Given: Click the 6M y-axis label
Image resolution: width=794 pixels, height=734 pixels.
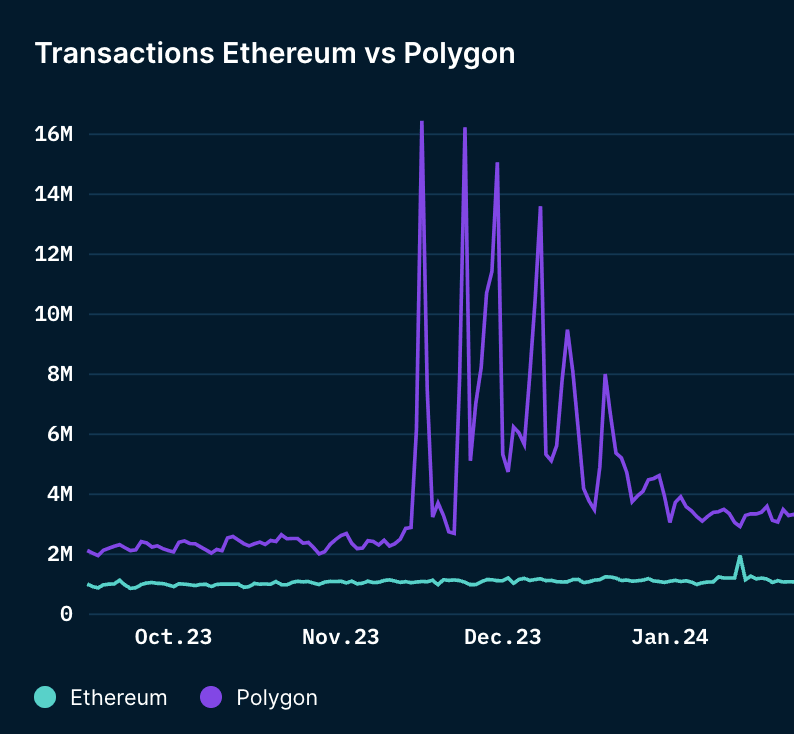Looking at the screenshot, I should 59,434.
